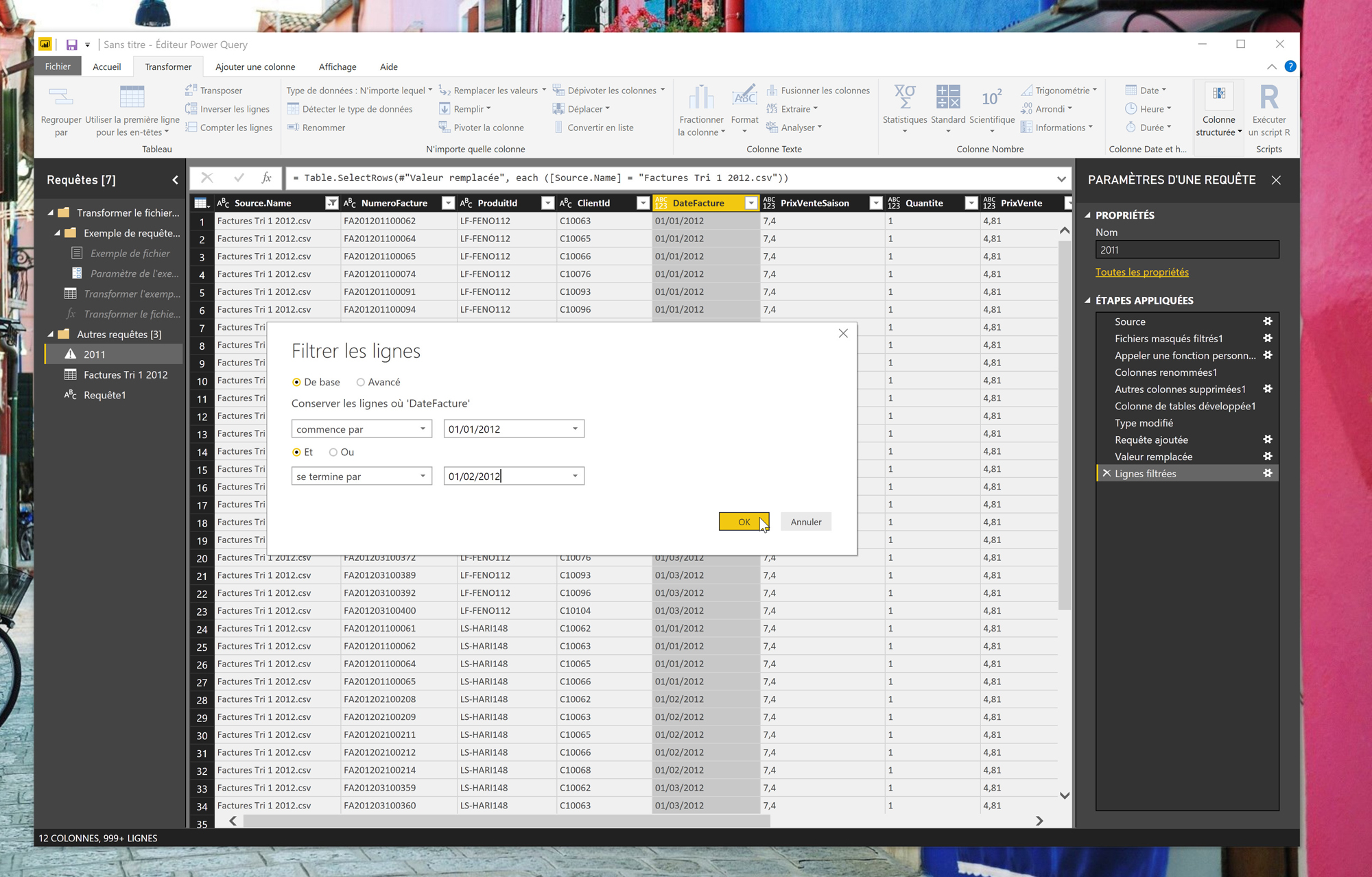Screen dimensions: 1372x877
Task: Click the Transposer tool
Action: pyautogui.click(x=213, y=90)
